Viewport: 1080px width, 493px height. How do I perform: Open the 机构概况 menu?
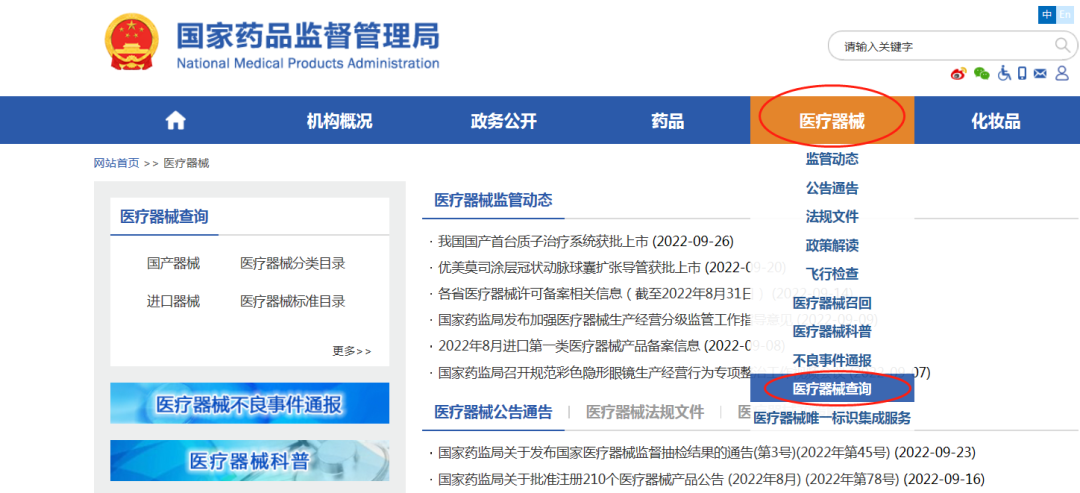[340, 121]
